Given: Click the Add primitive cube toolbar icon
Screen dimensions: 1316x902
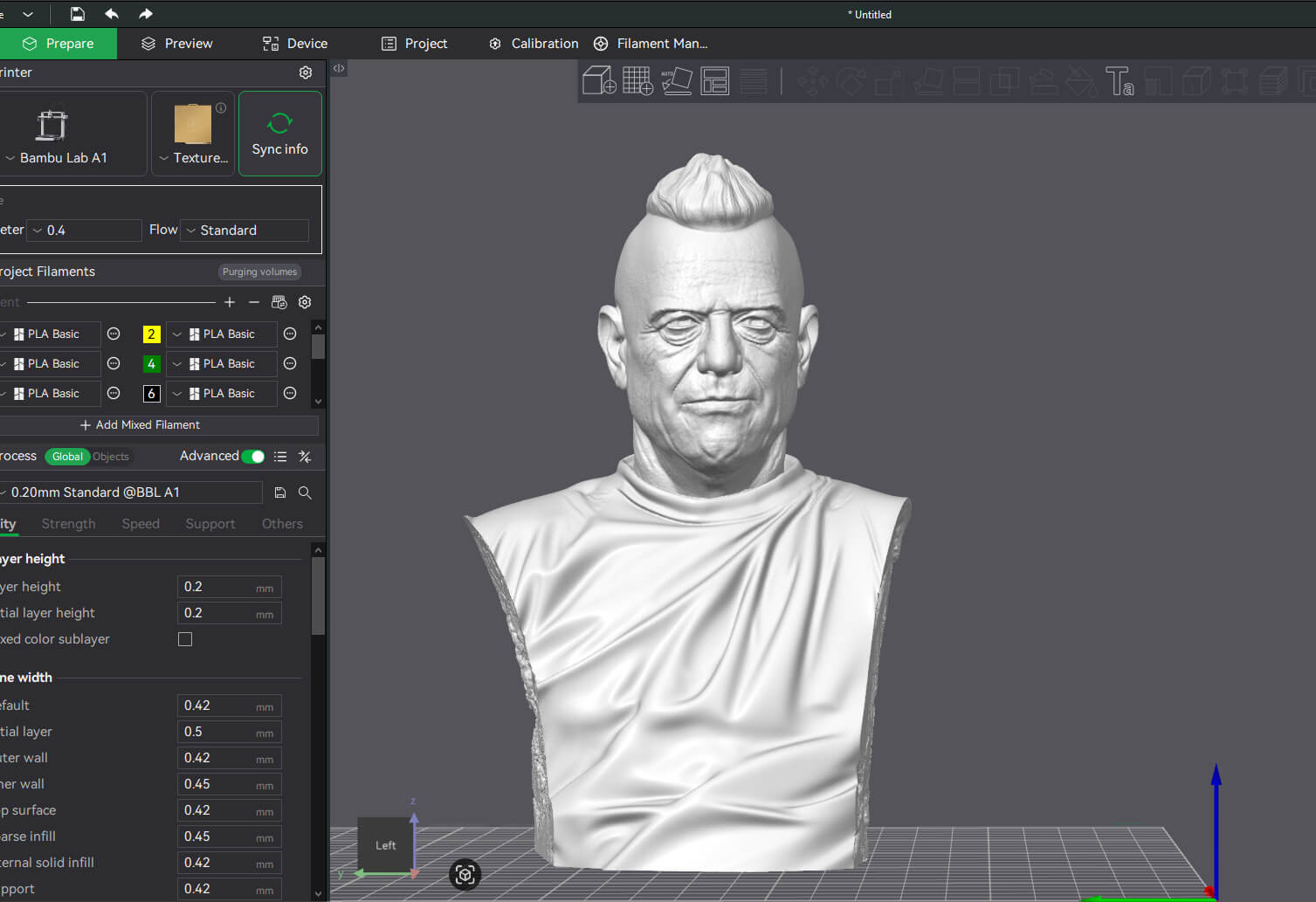Looking at the screenshot, I should [599, 80].
